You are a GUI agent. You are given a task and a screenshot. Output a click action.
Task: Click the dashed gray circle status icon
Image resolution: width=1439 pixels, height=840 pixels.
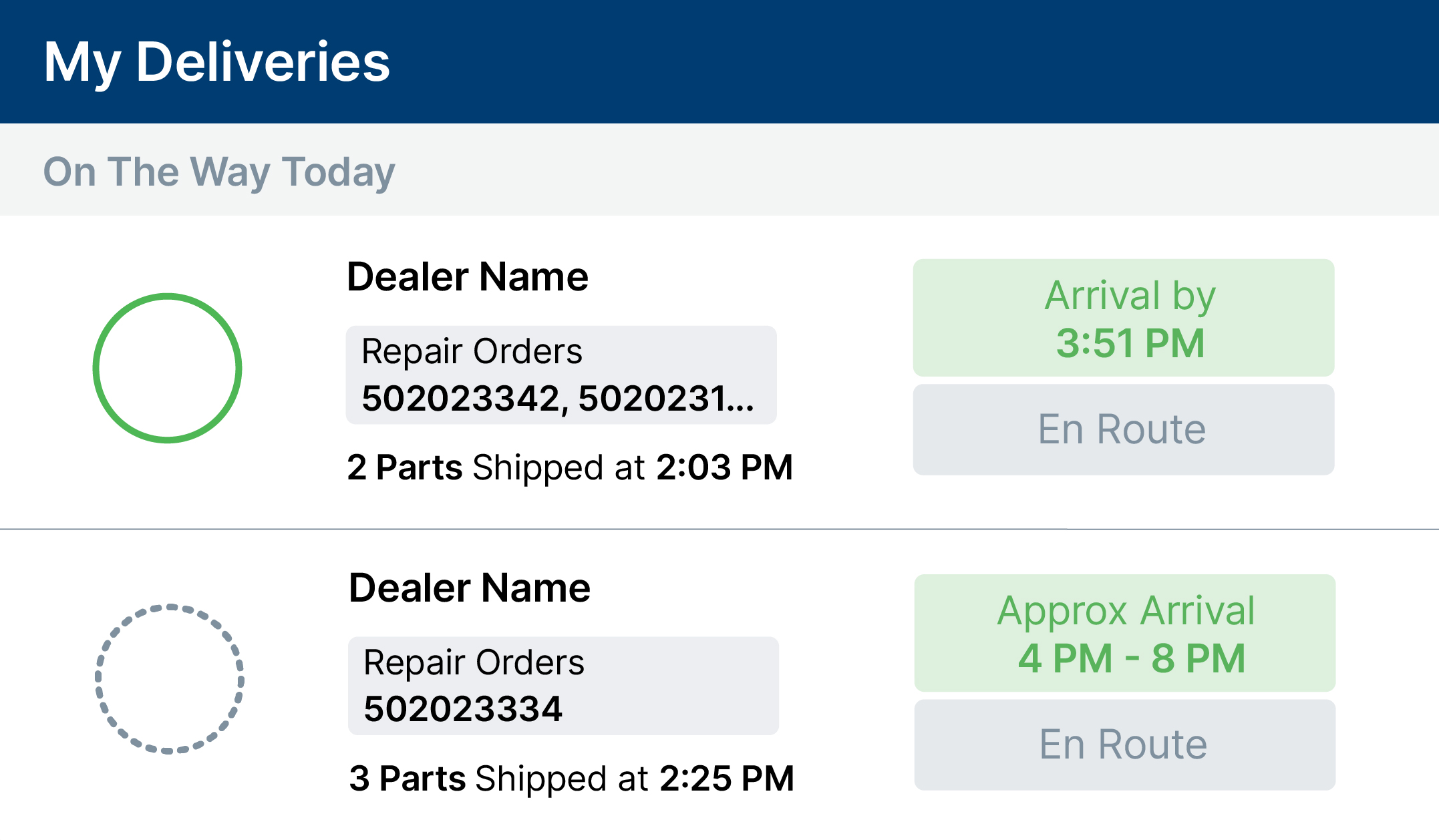coord(170,678)
